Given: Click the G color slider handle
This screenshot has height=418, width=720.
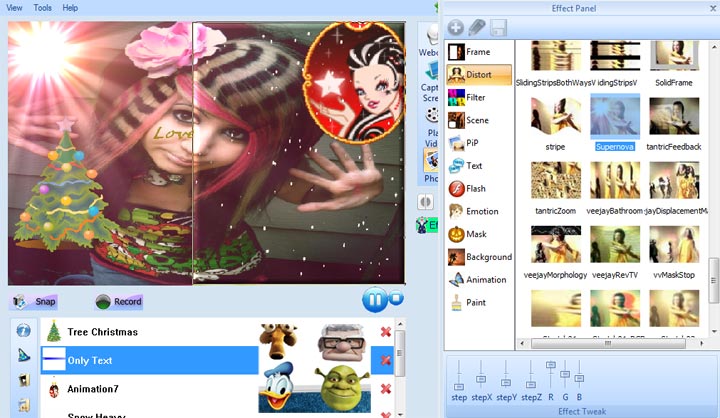Looking at the screenshot, I should tap(565, 374).
